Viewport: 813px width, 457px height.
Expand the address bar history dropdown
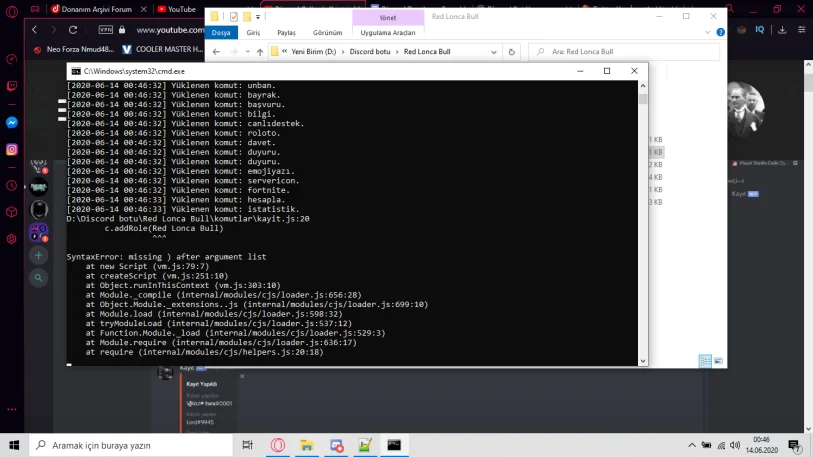tap(494, 52)
